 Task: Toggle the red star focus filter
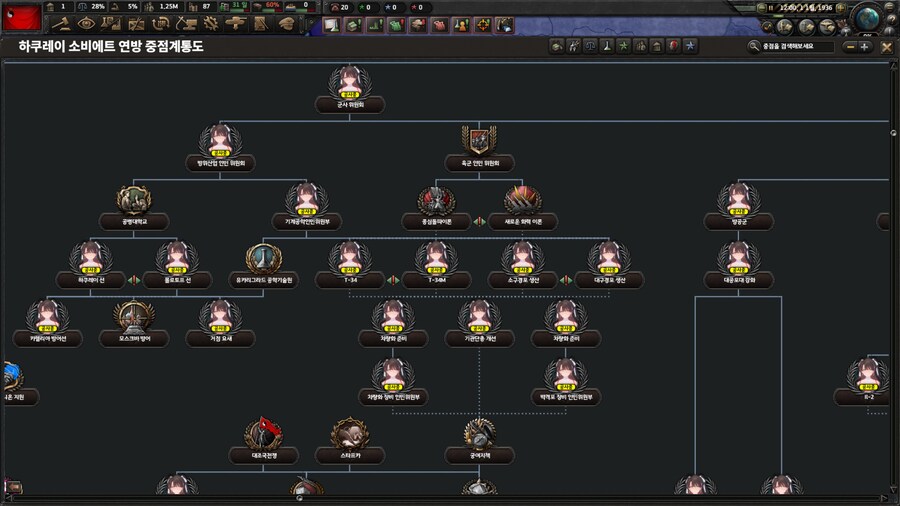pos(673,46)
